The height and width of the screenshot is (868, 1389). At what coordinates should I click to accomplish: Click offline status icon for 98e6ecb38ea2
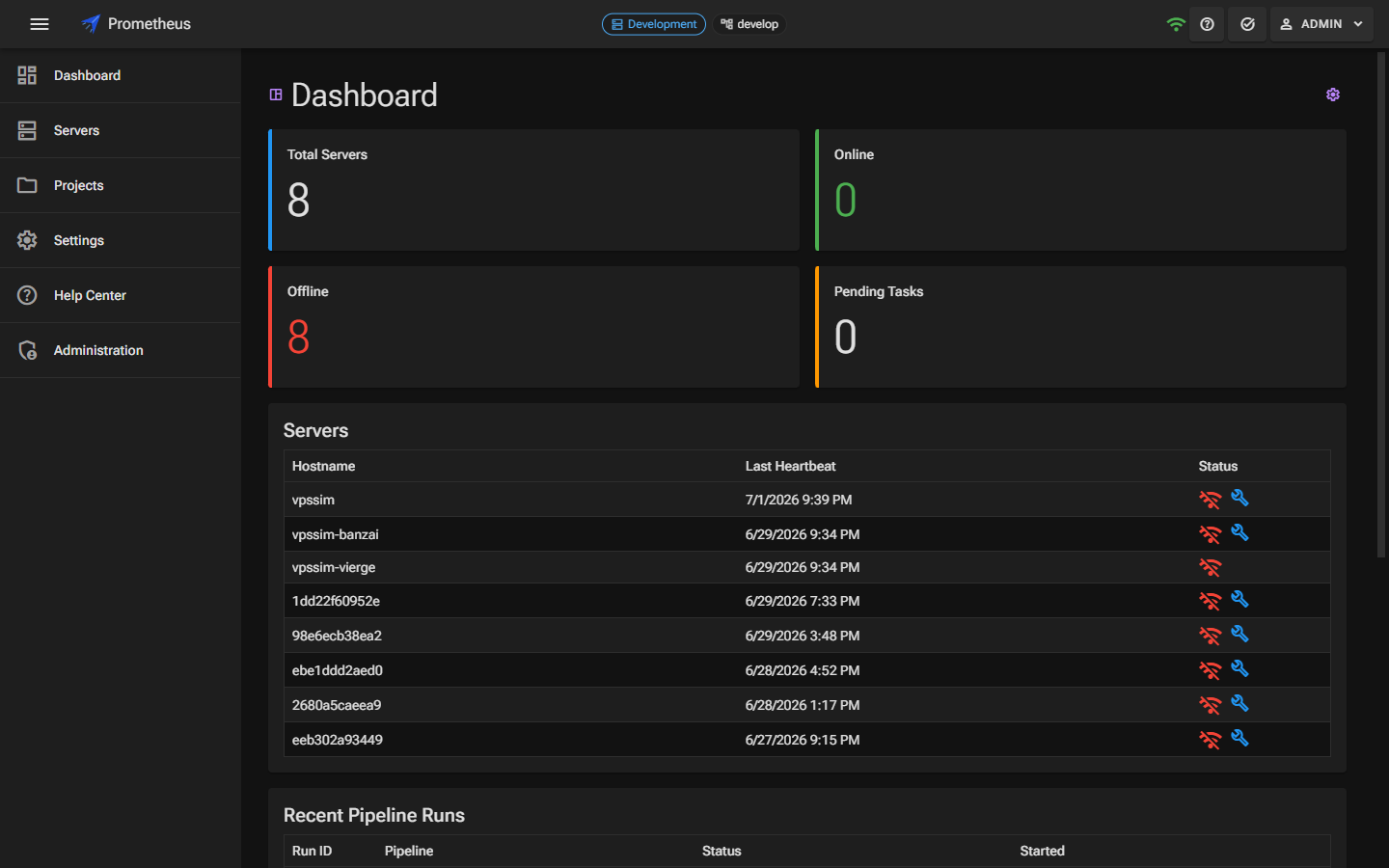[x=1210, y=636]
